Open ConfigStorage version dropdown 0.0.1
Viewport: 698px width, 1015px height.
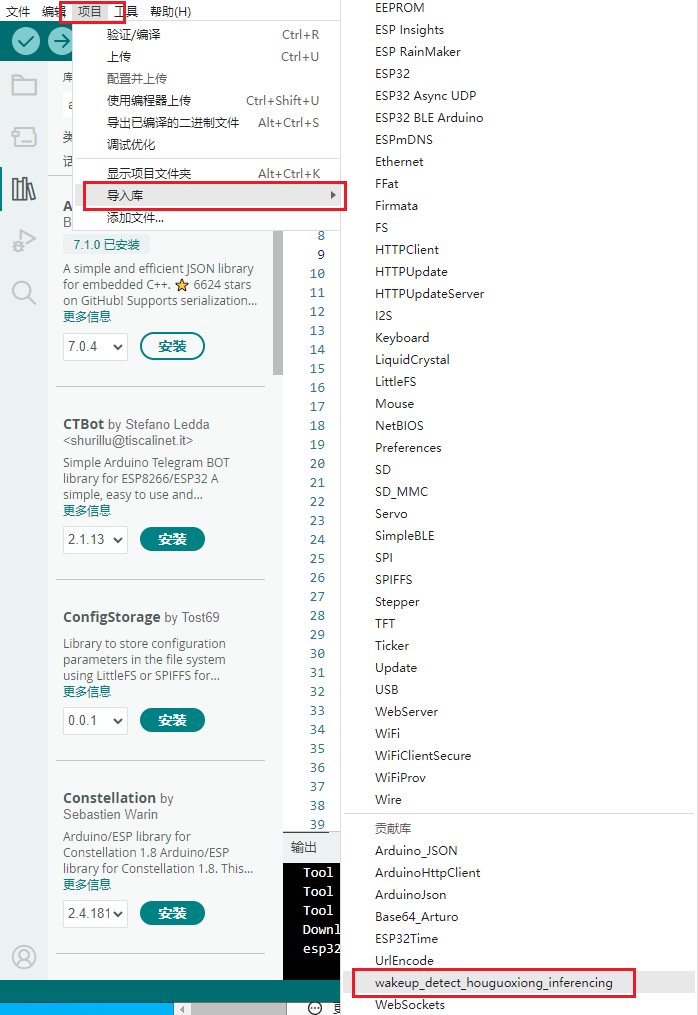point(95,720)
